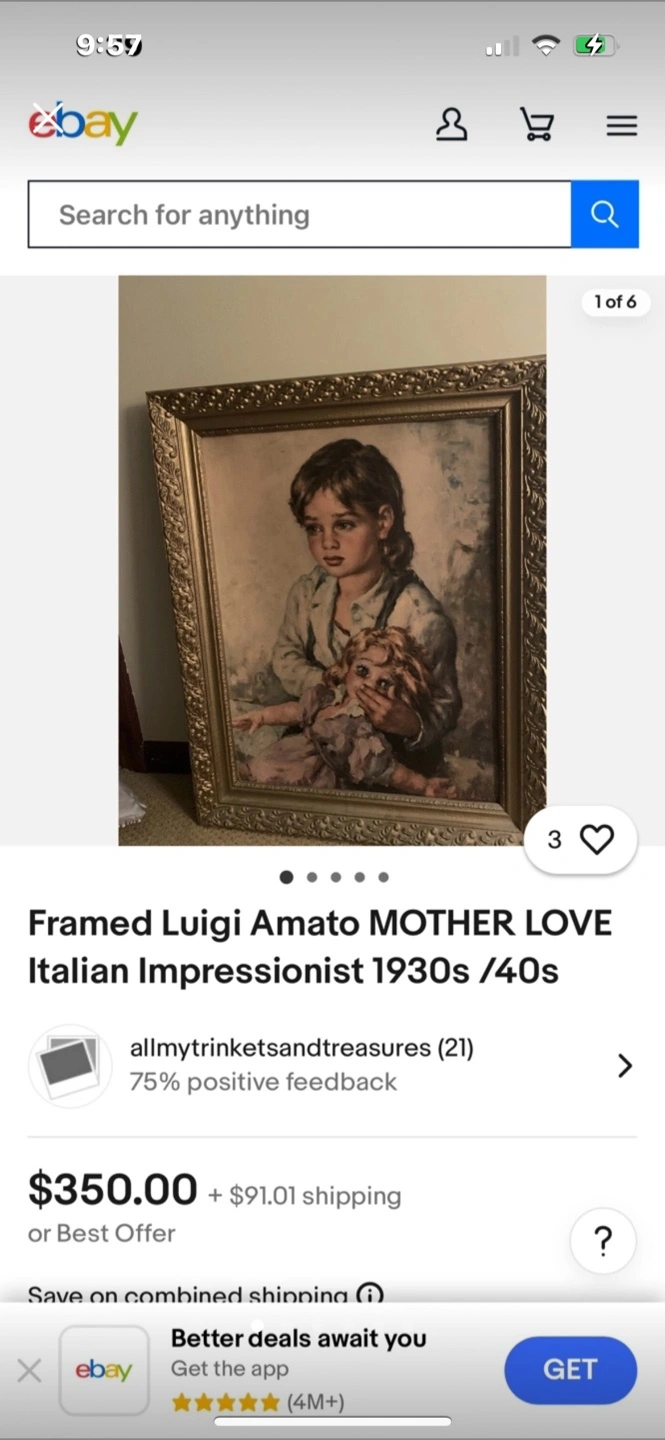
Task: Open the hamburger menu
Action: [621, 125]
